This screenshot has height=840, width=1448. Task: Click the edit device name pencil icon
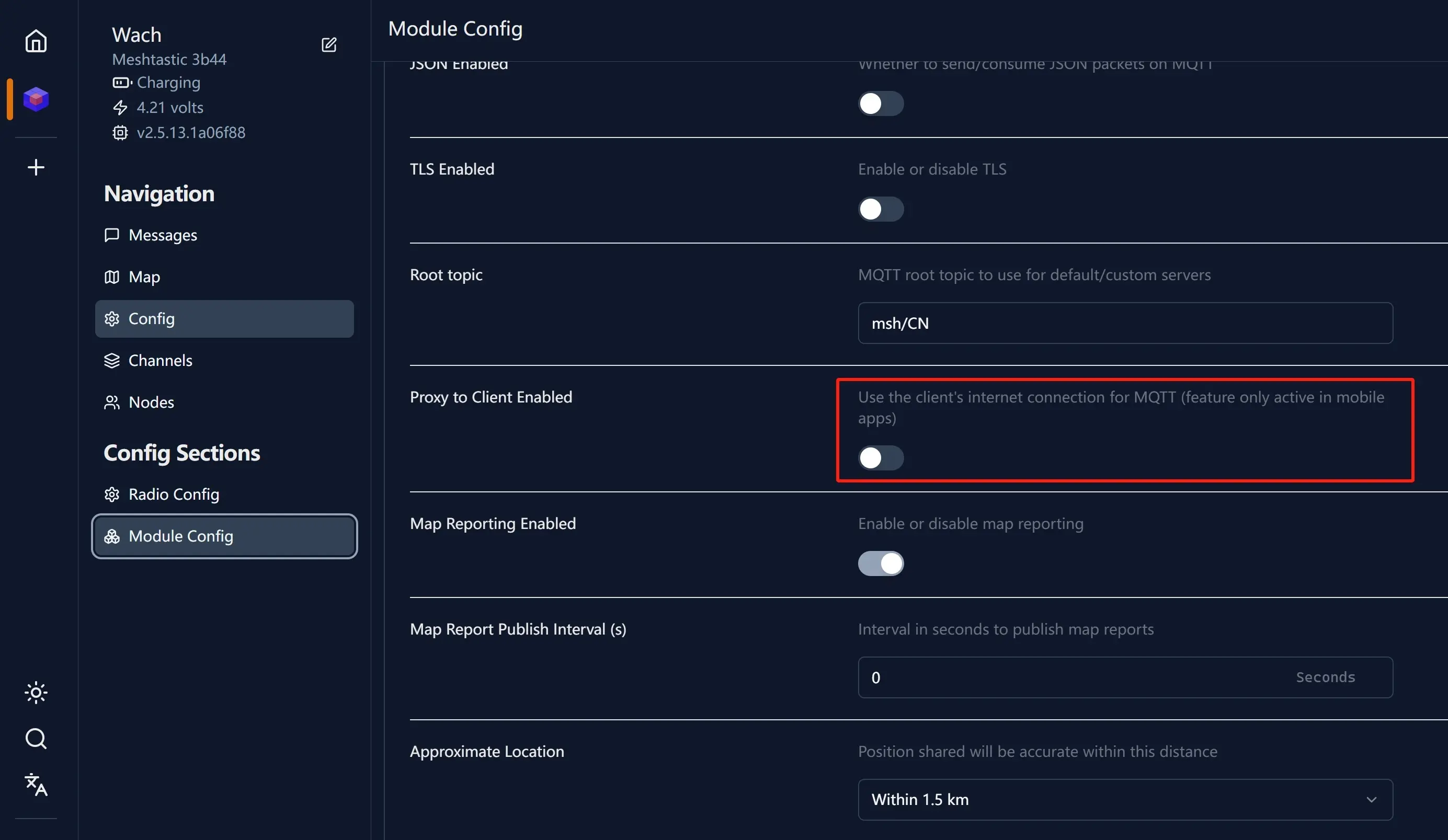coord(329,45)
